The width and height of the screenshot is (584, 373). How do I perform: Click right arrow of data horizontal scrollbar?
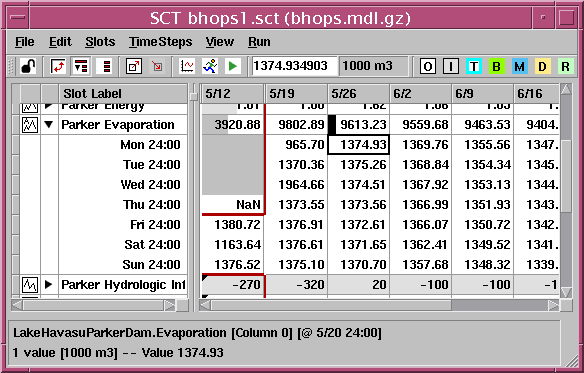point(554,306)
